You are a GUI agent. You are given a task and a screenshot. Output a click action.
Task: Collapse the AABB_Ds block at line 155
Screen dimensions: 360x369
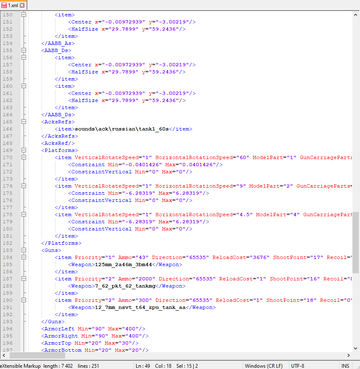pyautogui.click(x=23, y=51)
